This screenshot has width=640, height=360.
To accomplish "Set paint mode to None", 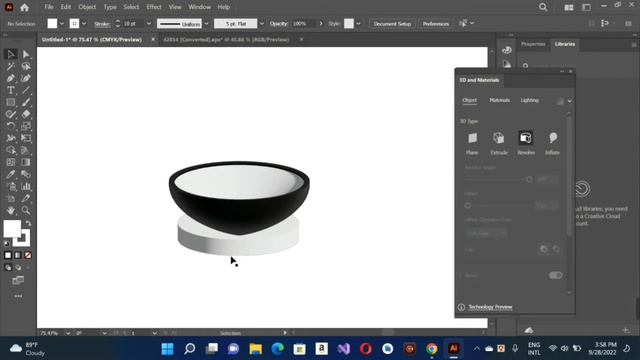I will point(28,255).
